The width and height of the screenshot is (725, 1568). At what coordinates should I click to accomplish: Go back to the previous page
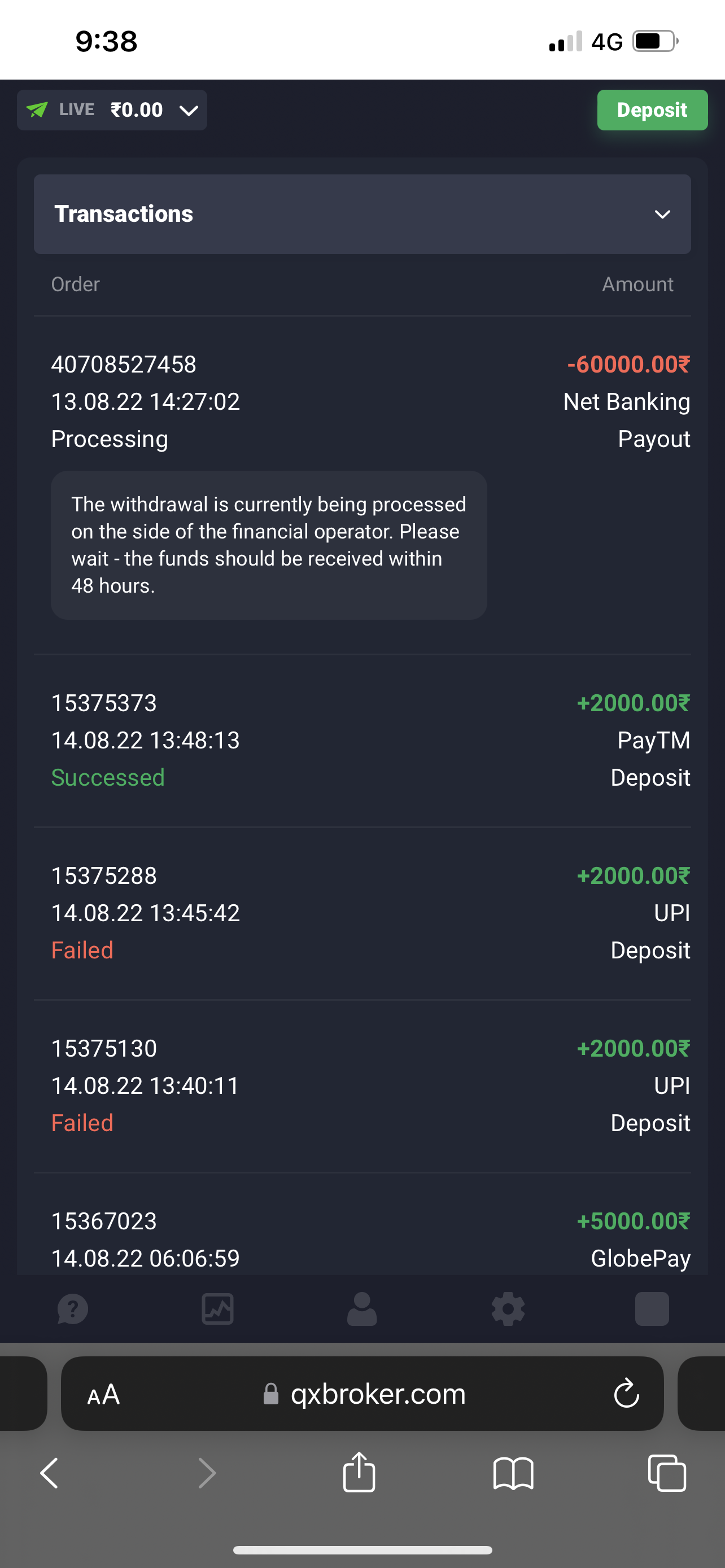[49, 1473]
